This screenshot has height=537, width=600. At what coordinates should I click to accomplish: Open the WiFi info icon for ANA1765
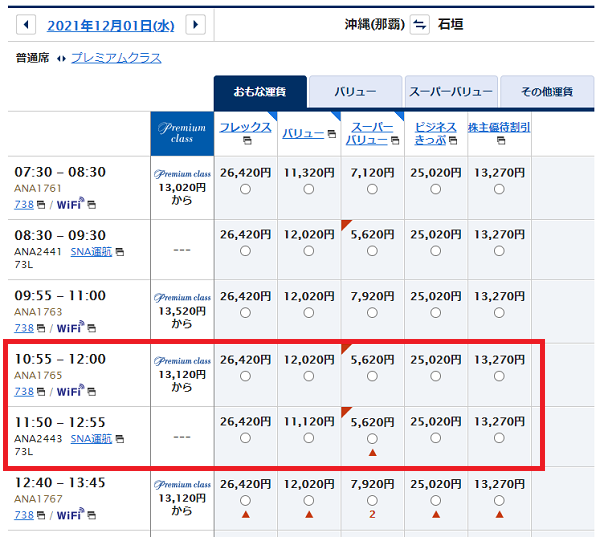click(x=91, y=392)
